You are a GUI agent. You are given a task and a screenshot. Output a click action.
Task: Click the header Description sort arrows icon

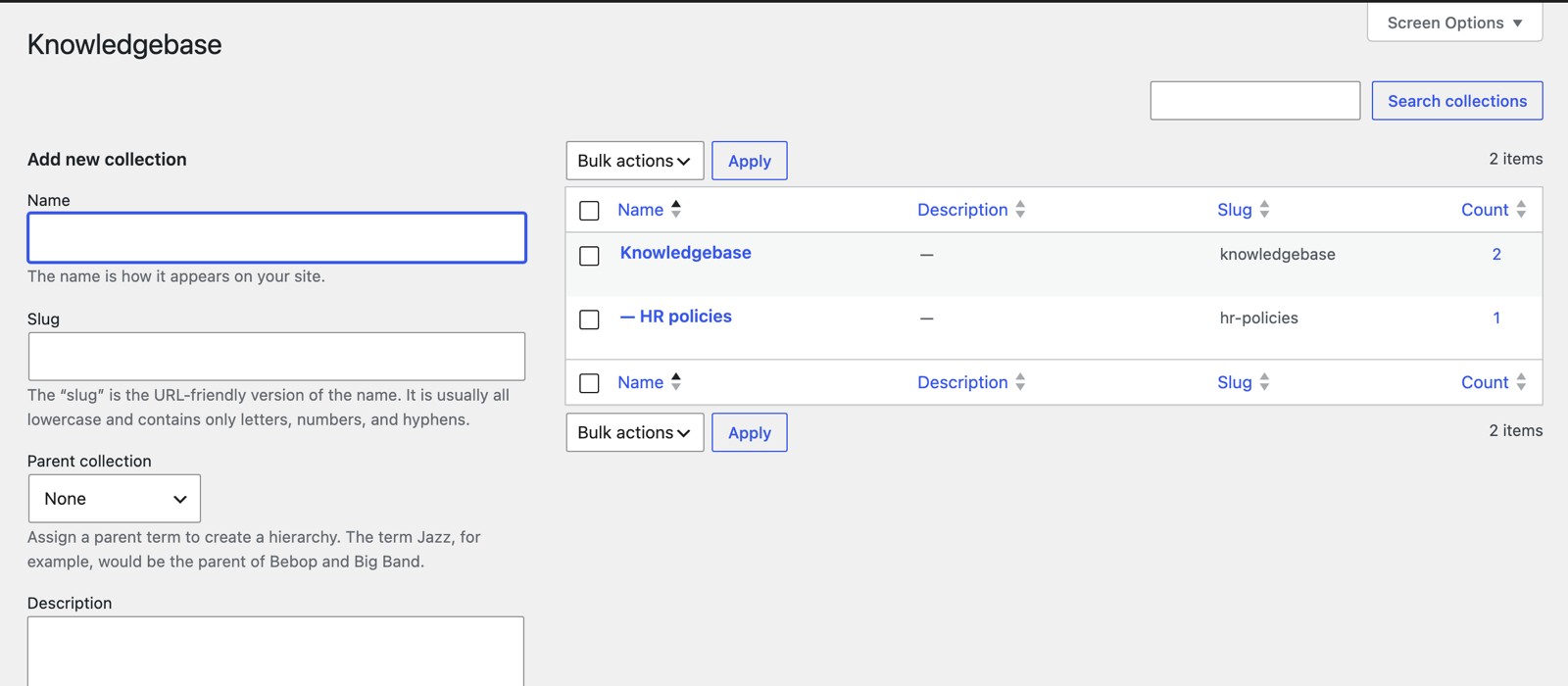[x=1020, y=209]
